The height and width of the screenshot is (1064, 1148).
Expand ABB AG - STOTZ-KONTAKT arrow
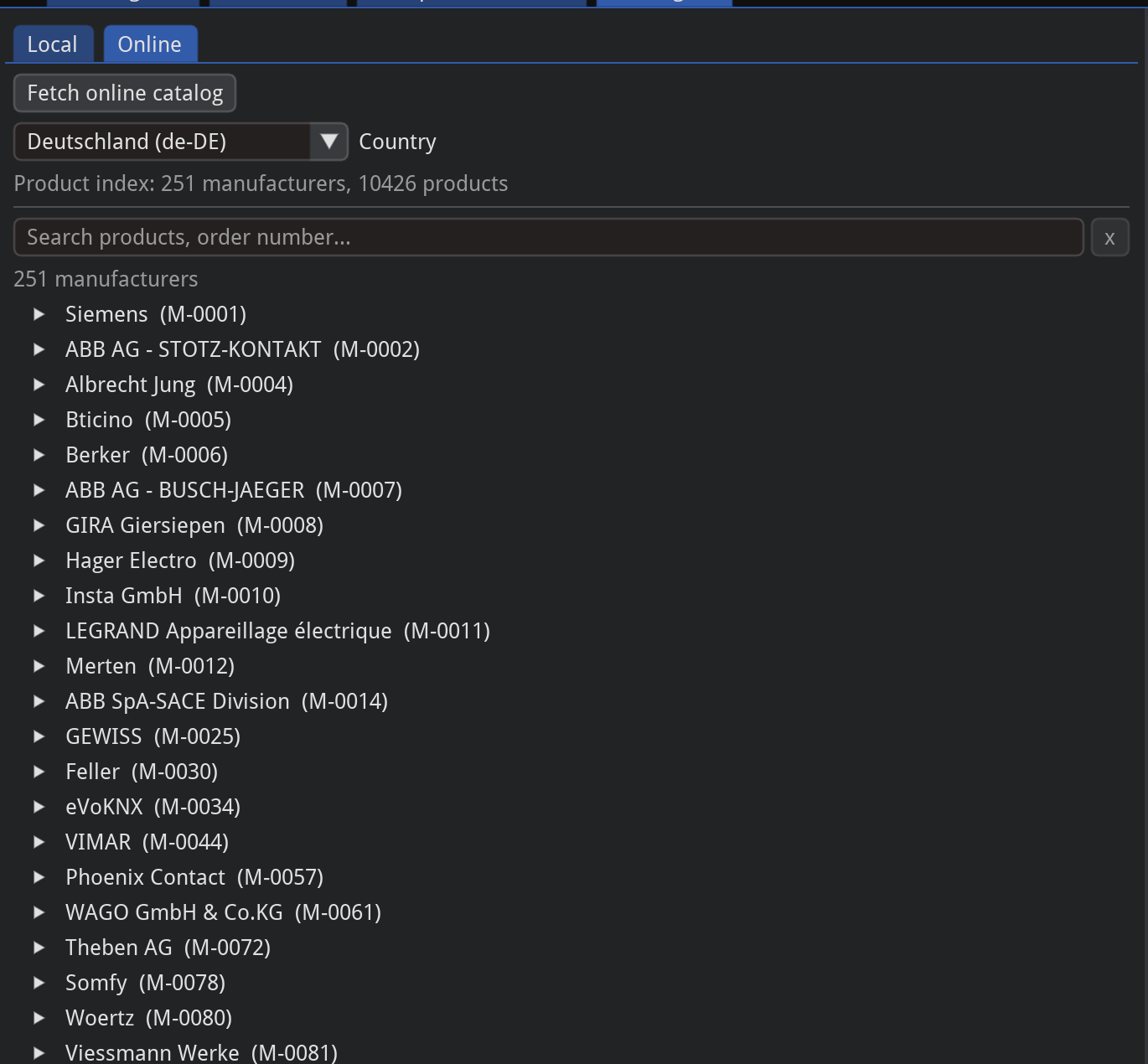(39, 349)
